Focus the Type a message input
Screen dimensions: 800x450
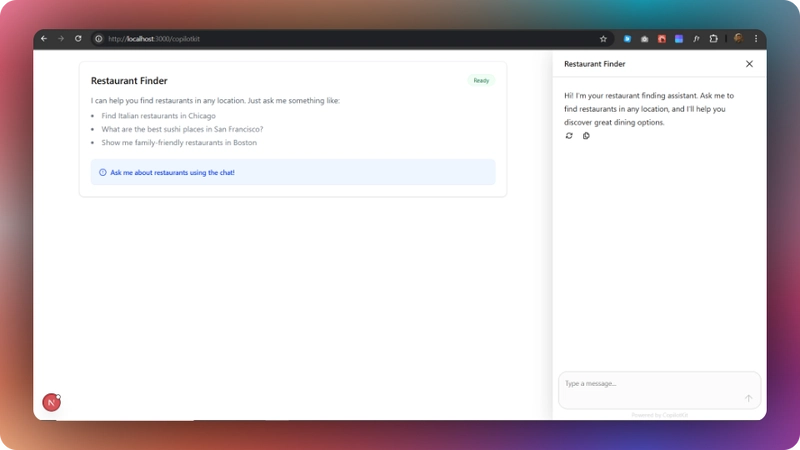pos(659,390)
